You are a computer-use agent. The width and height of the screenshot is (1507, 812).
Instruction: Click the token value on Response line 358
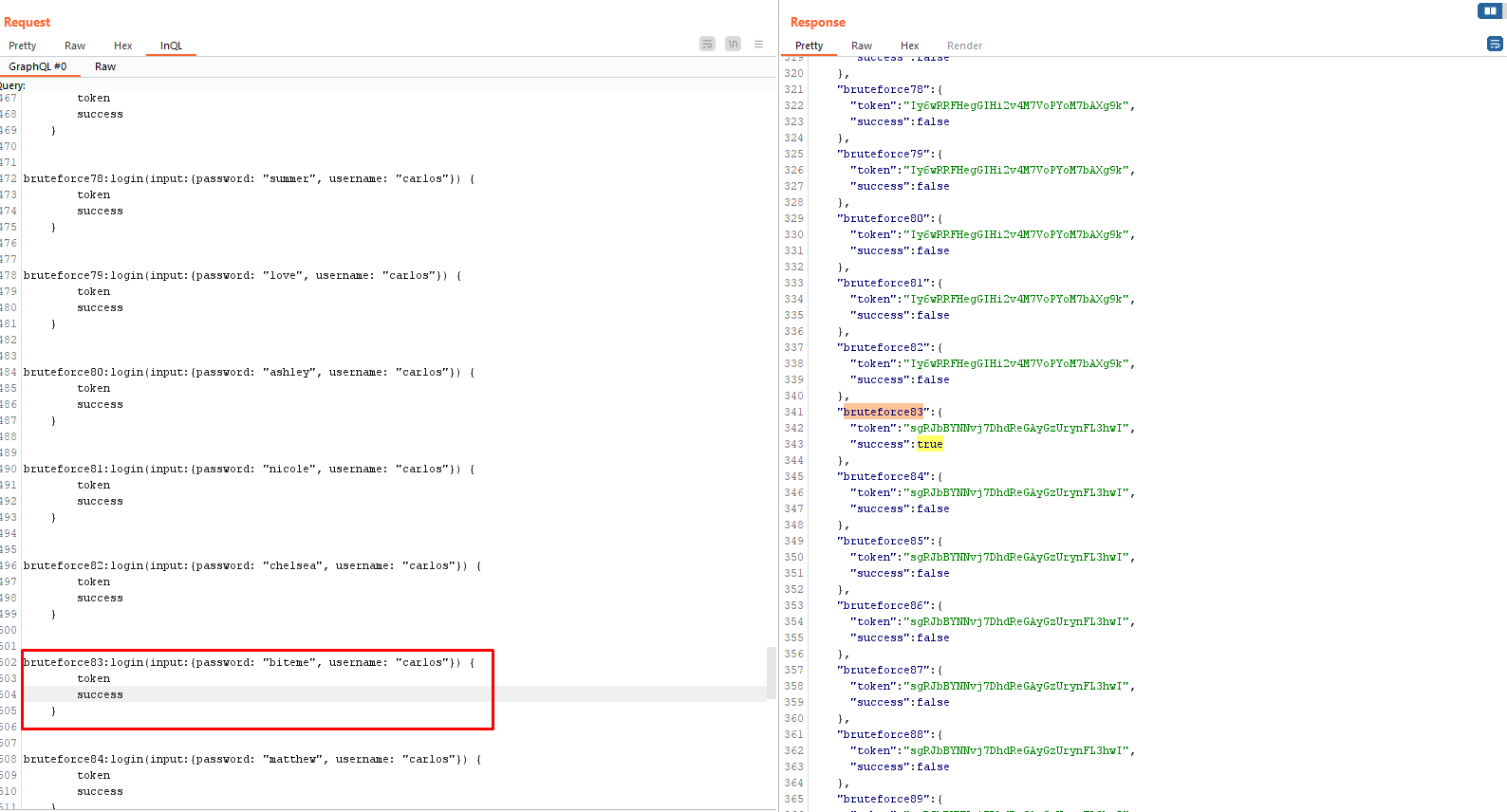coord(1016,686)
